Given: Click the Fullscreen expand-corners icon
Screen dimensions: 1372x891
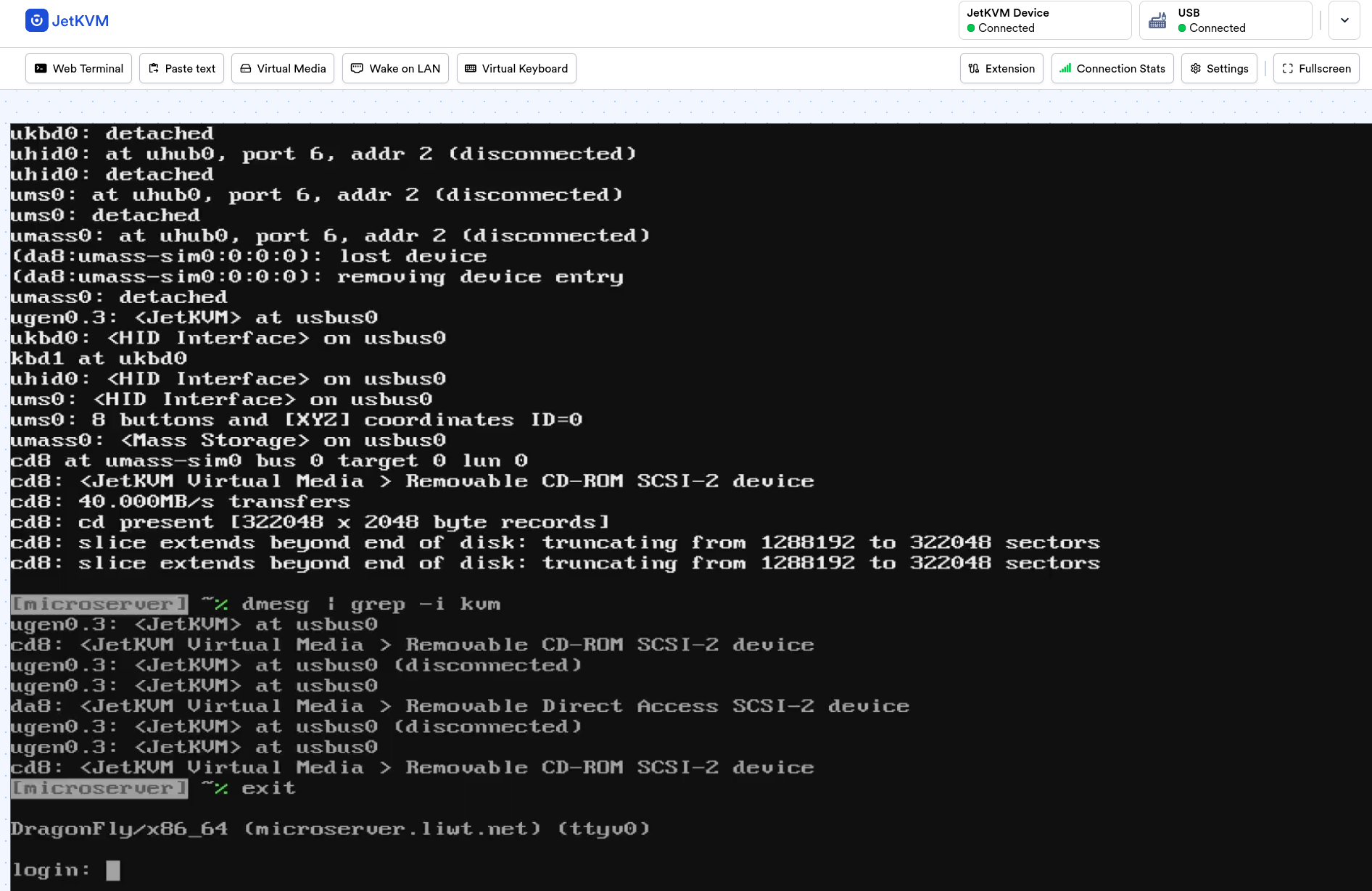Looking at the screenshot, I should (x=1288, y=68).
